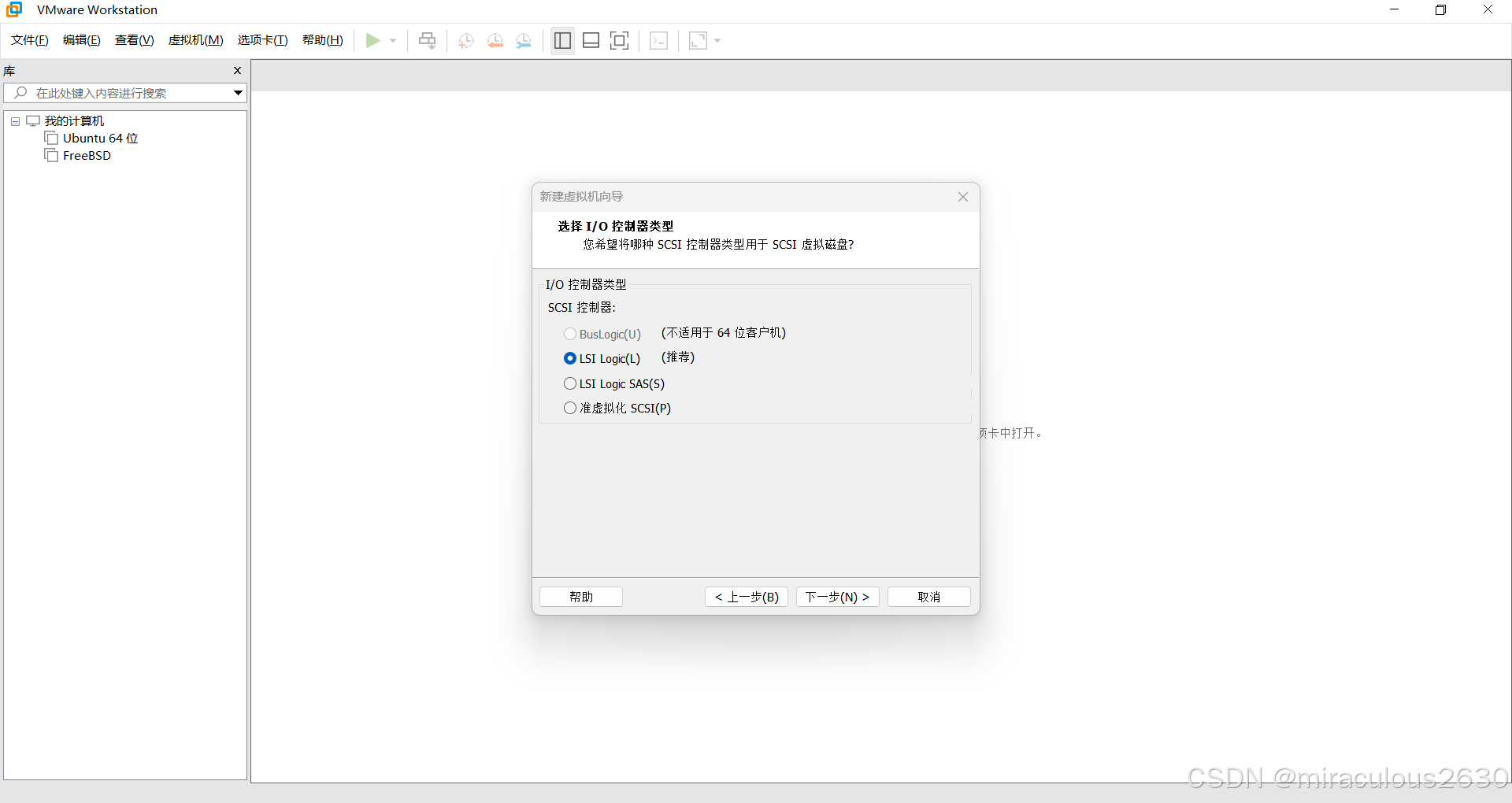Open the 查看(V) menu

(x=135, y=40)
